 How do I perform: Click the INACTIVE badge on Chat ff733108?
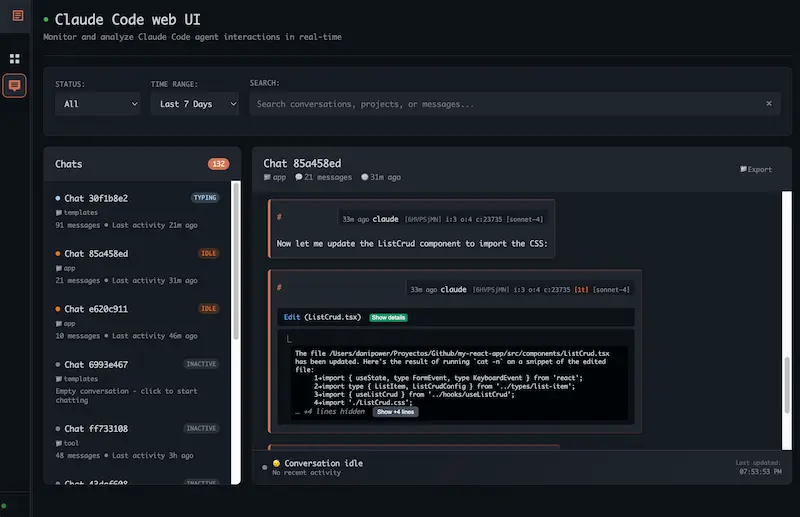click(202, 428)
